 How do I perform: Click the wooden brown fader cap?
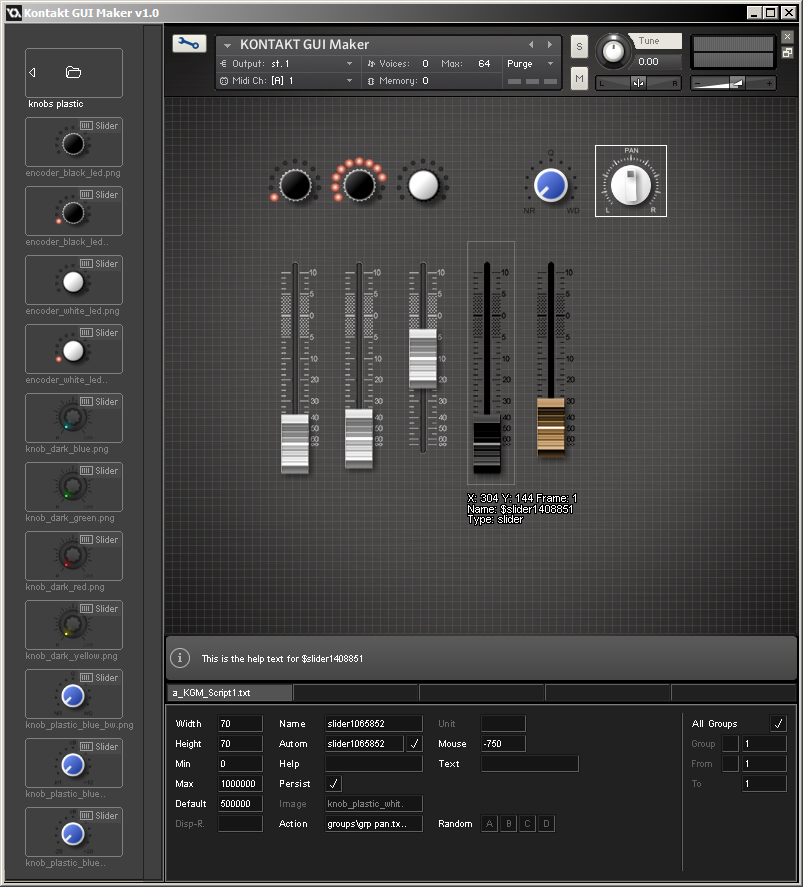pyautogui.click(x=551, y=427)
